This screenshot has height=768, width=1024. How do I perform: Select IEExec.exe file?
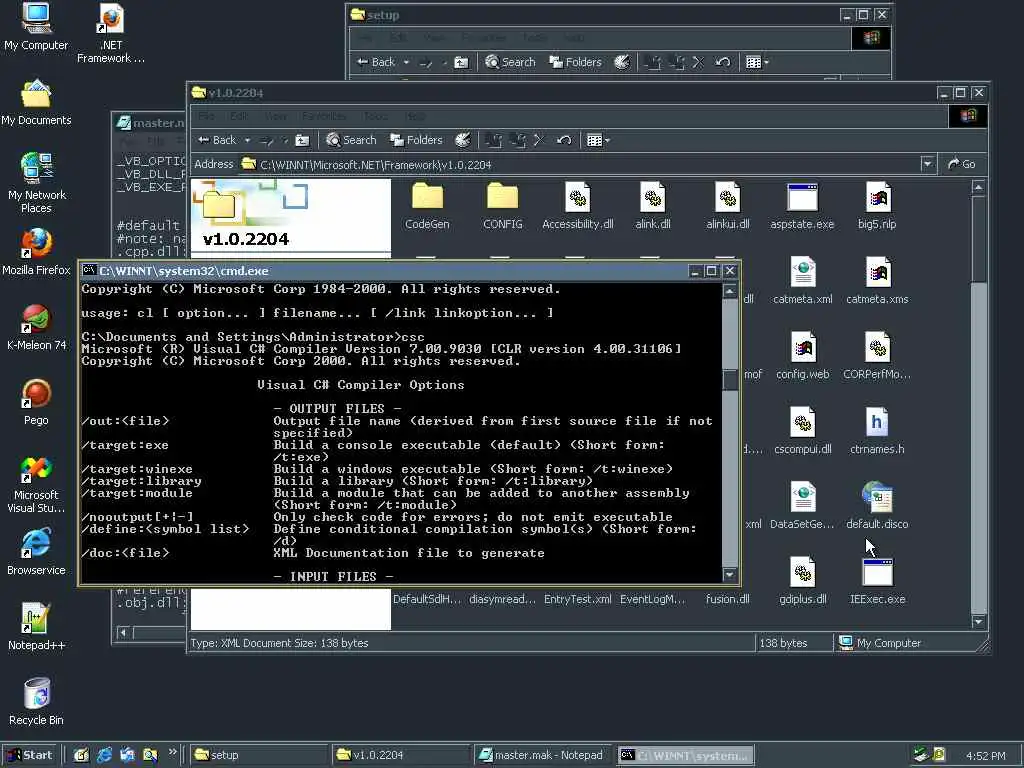(x=877, y=582)
